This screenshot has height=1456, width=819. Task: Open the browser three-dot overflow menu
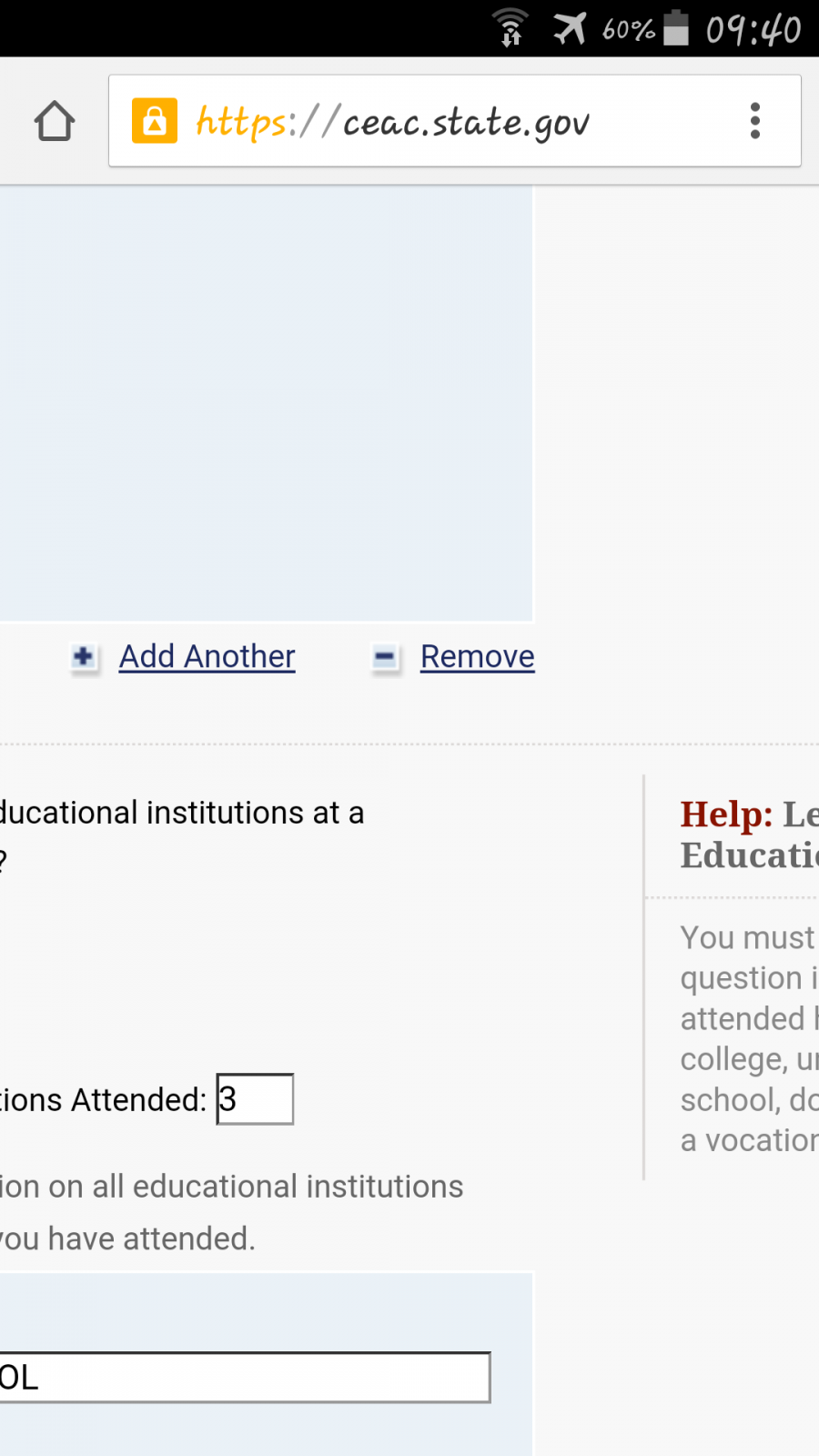pos(754,121)
